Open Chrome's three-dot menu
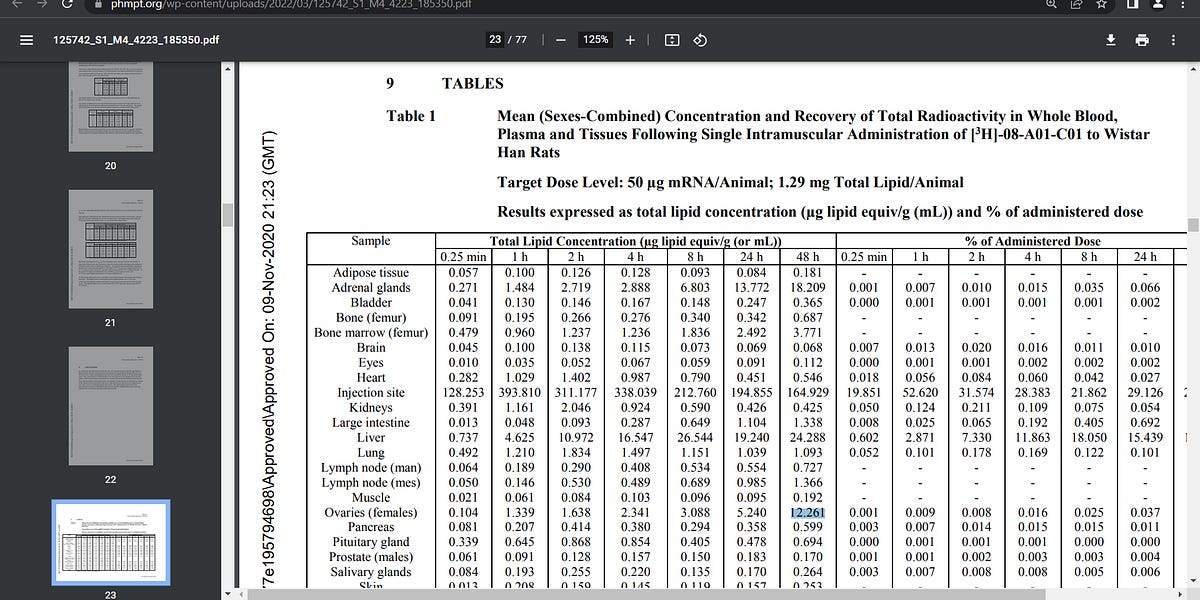This screenshot has height=600, width=1200. [x=1188, y=11]
